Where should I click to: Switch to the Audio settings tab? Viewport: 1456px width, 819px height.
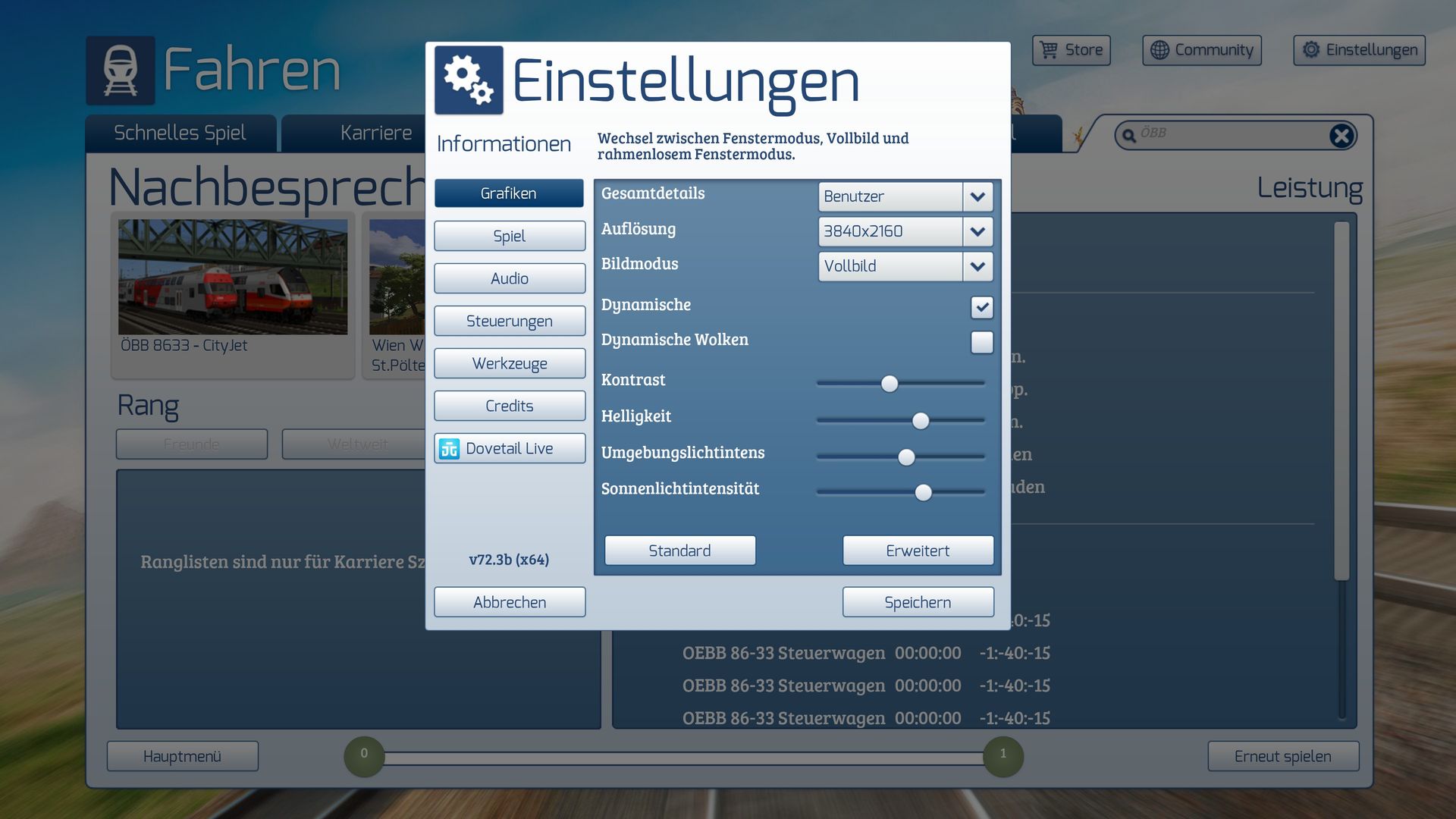point(509,278)
